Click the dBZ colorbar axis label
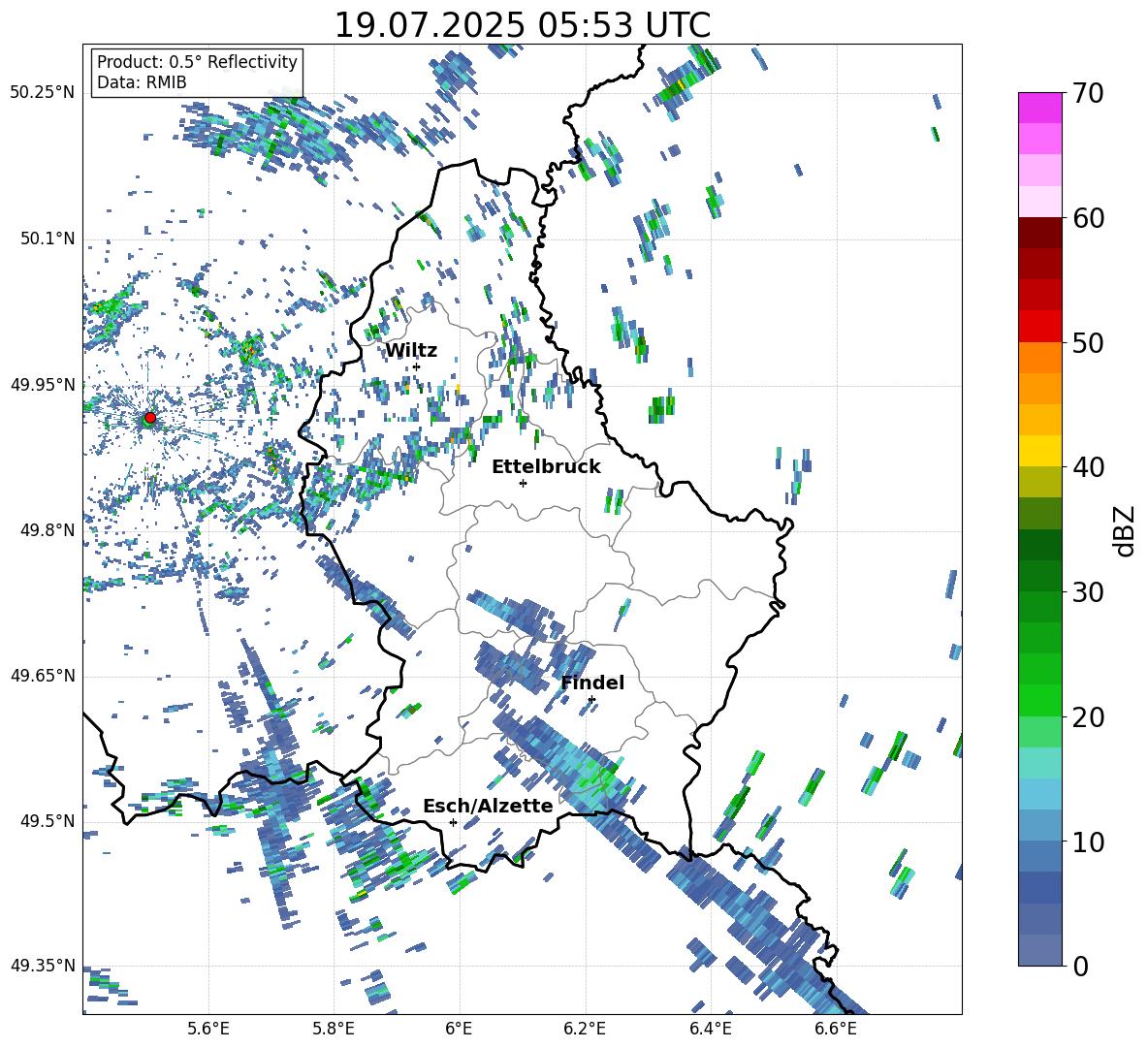Viewport: 1148px width, 1048px height. point(1126,530)
